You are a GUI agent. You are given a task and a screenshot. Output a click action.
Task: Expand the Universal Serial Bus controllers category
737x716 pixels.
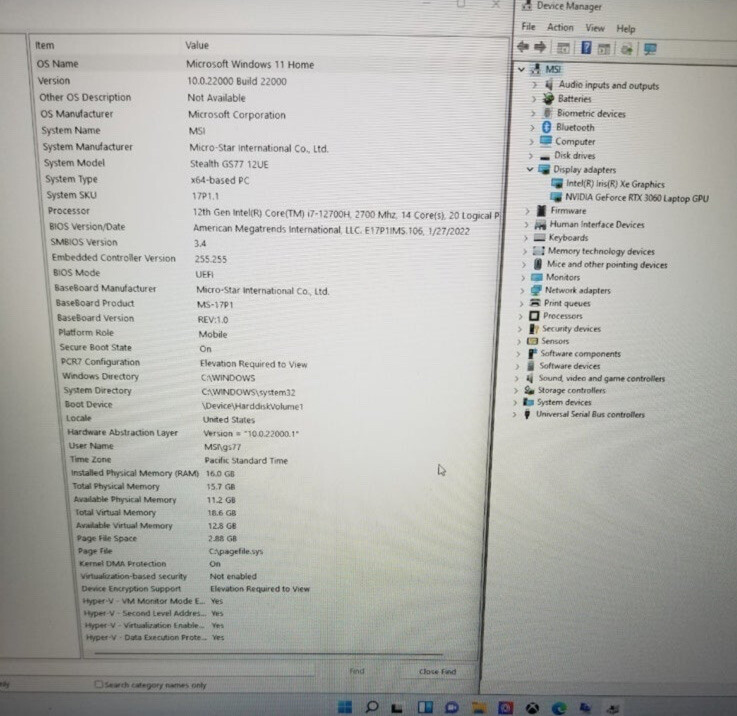tap(515, 414)
